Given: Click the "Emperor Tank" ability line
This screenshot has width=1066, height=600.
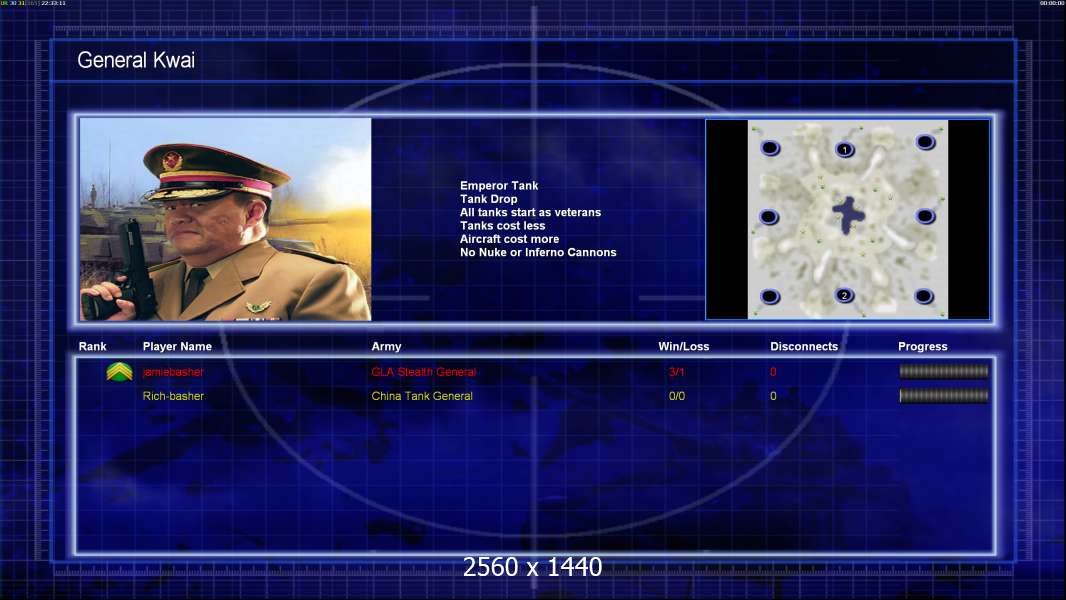Looking at the screenshot, I should point(499,186).
